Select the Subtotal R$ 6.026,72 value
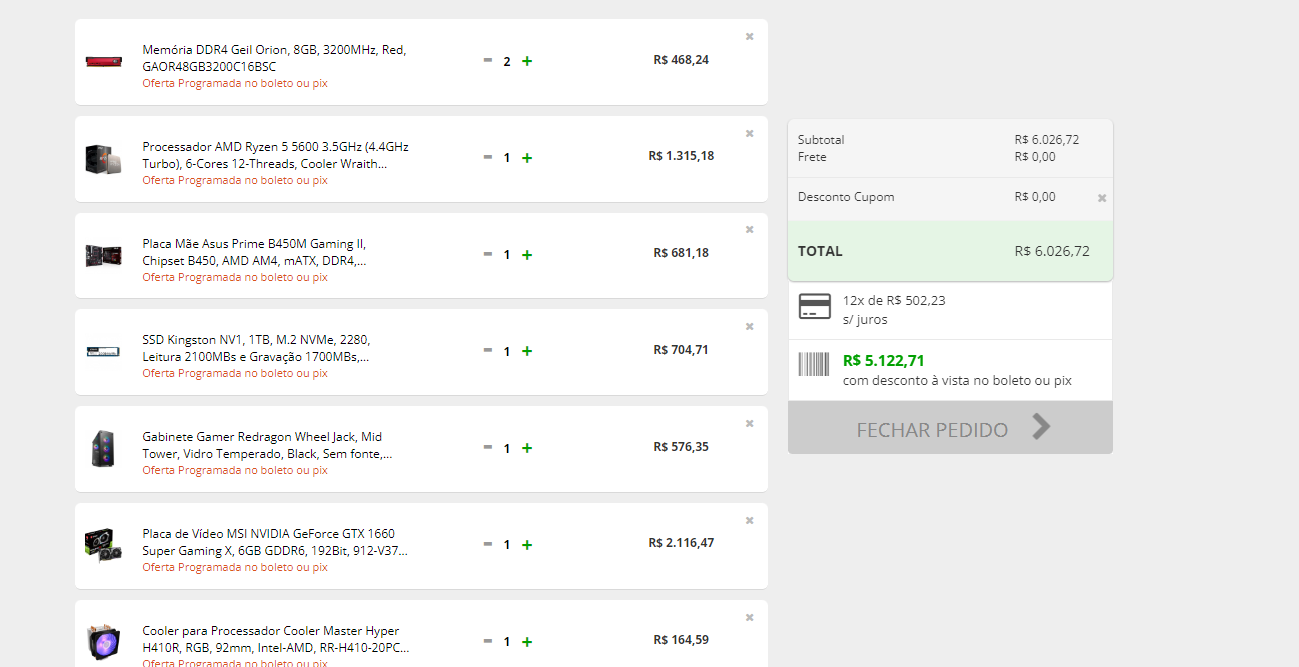1299x667 pixels. coord(1047,140)
